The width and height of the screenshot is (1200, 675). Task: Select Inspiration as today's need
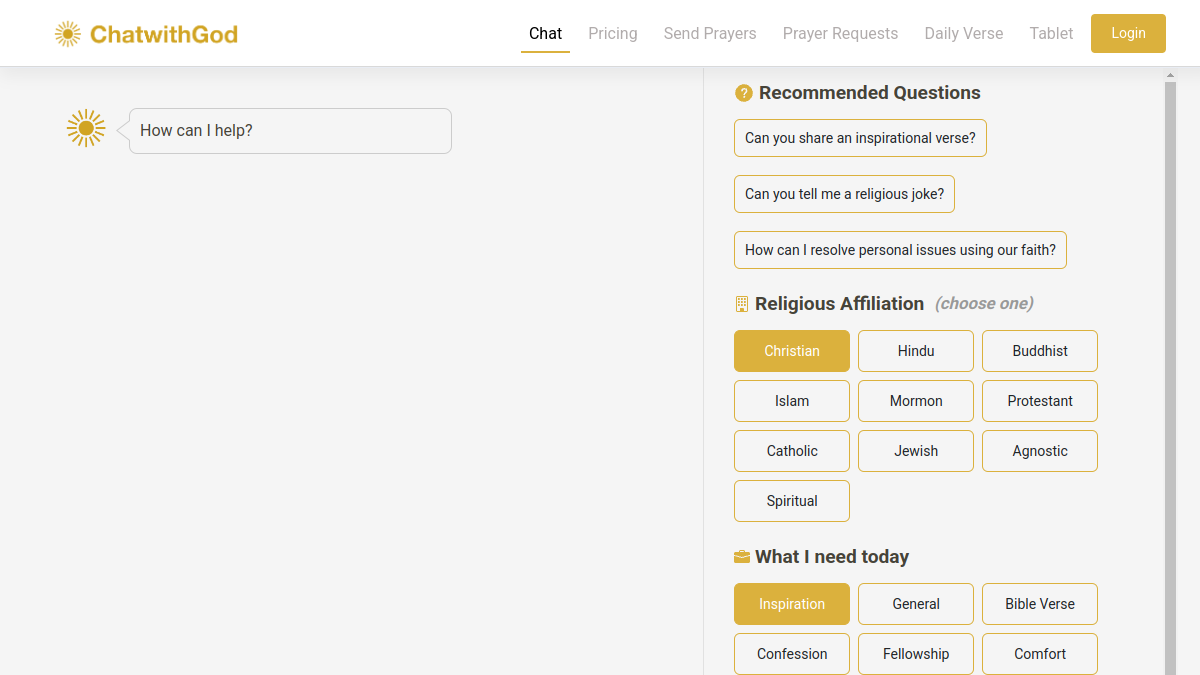[792, 604]
